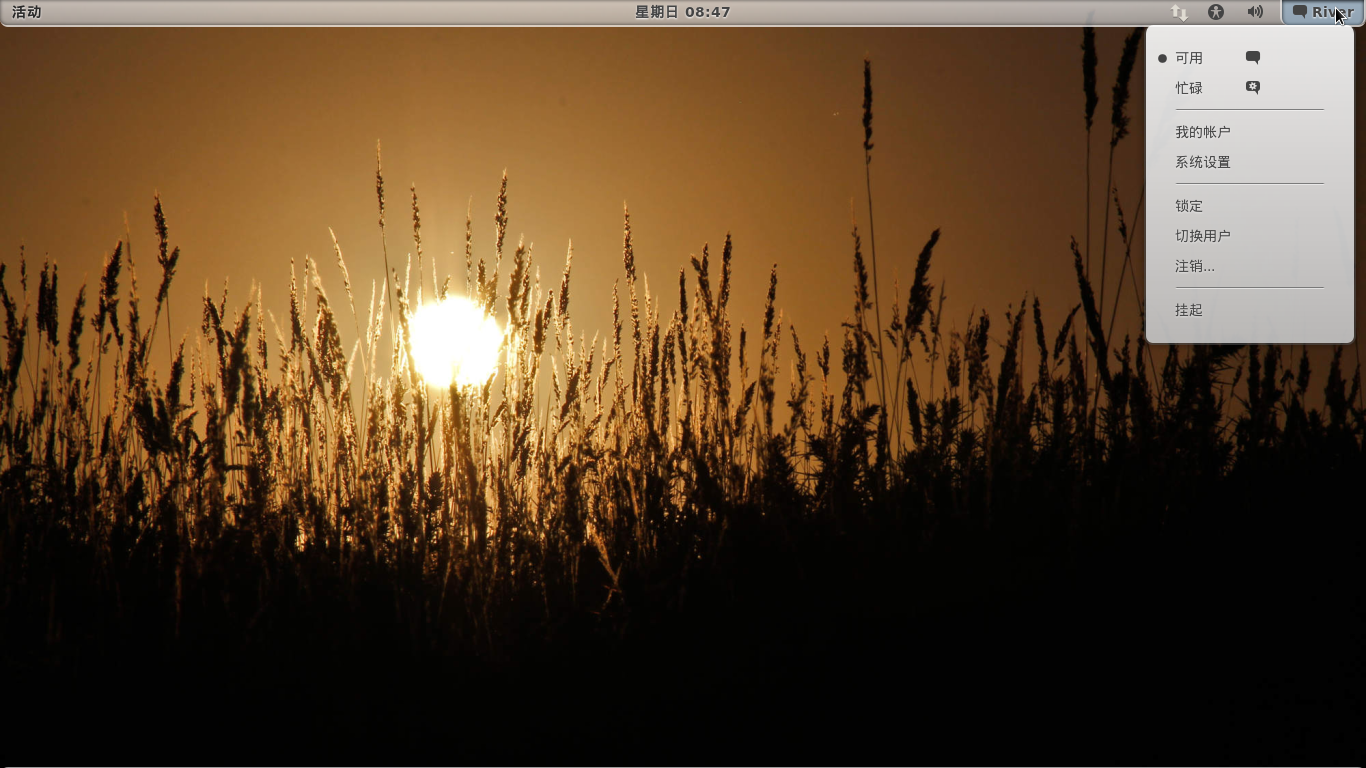Click the busy bubble icon beside 忙碌

click(x=1253, y=88)
